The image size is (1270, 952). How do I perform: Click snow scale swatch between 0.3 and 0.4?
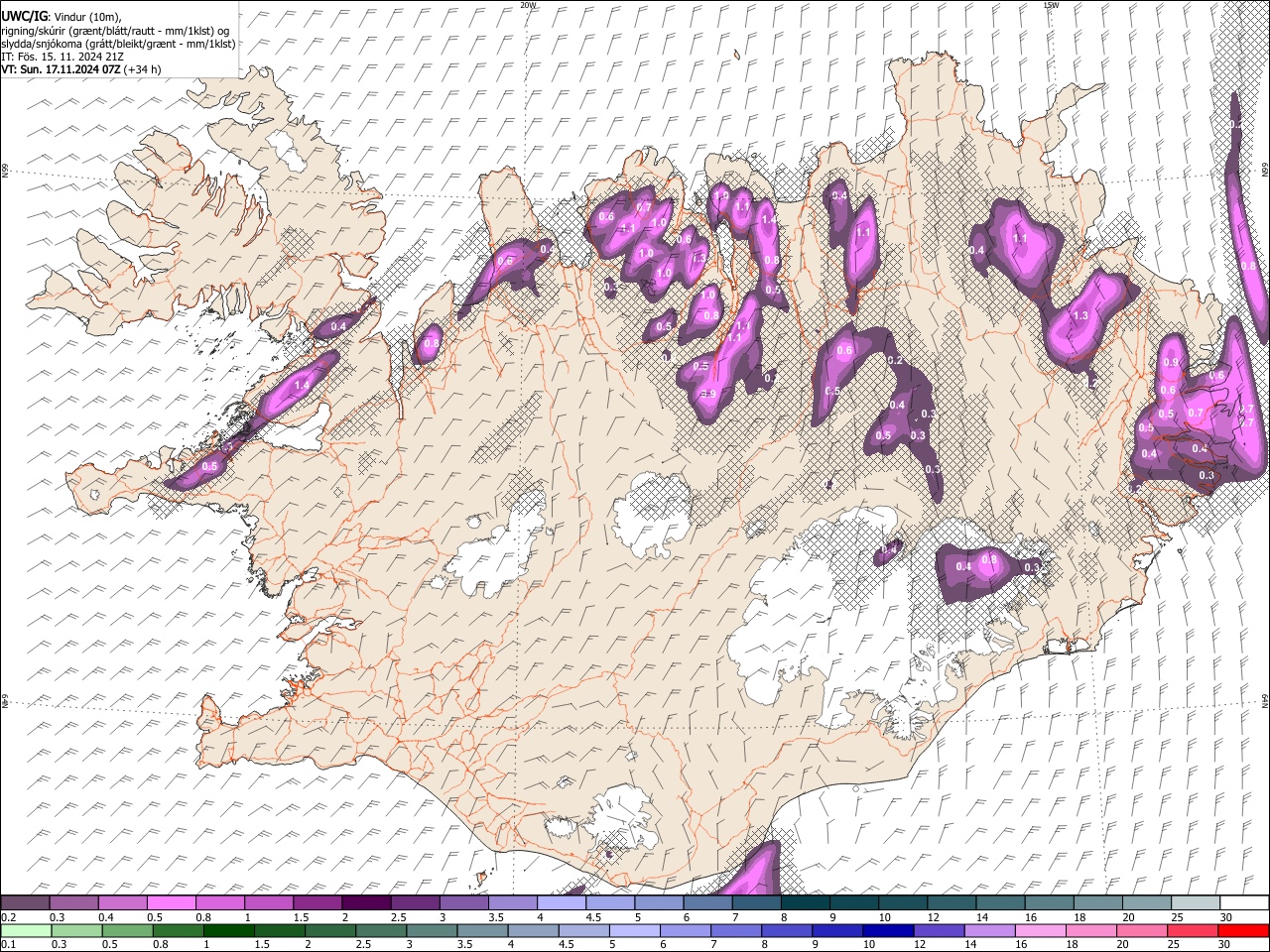tap(73, 902)
